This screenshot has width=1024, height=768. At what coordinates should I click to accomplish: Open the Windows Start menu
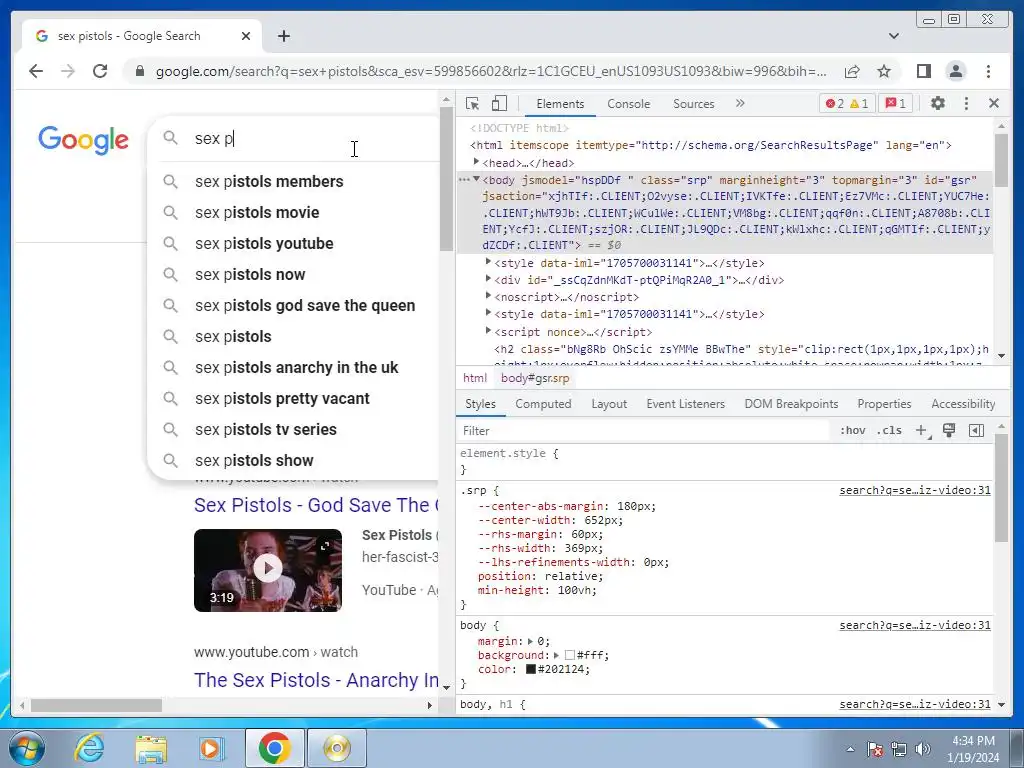click(26, 748)
